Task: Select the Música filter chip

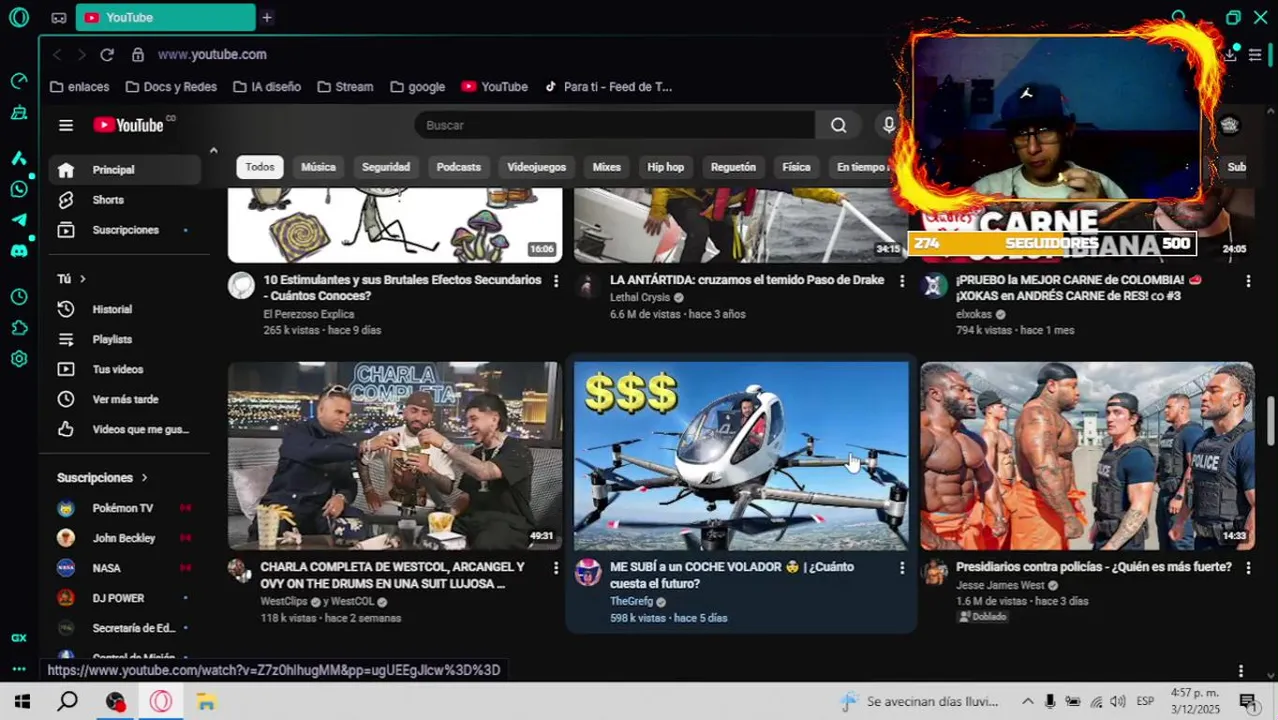Action: (318, 167)
